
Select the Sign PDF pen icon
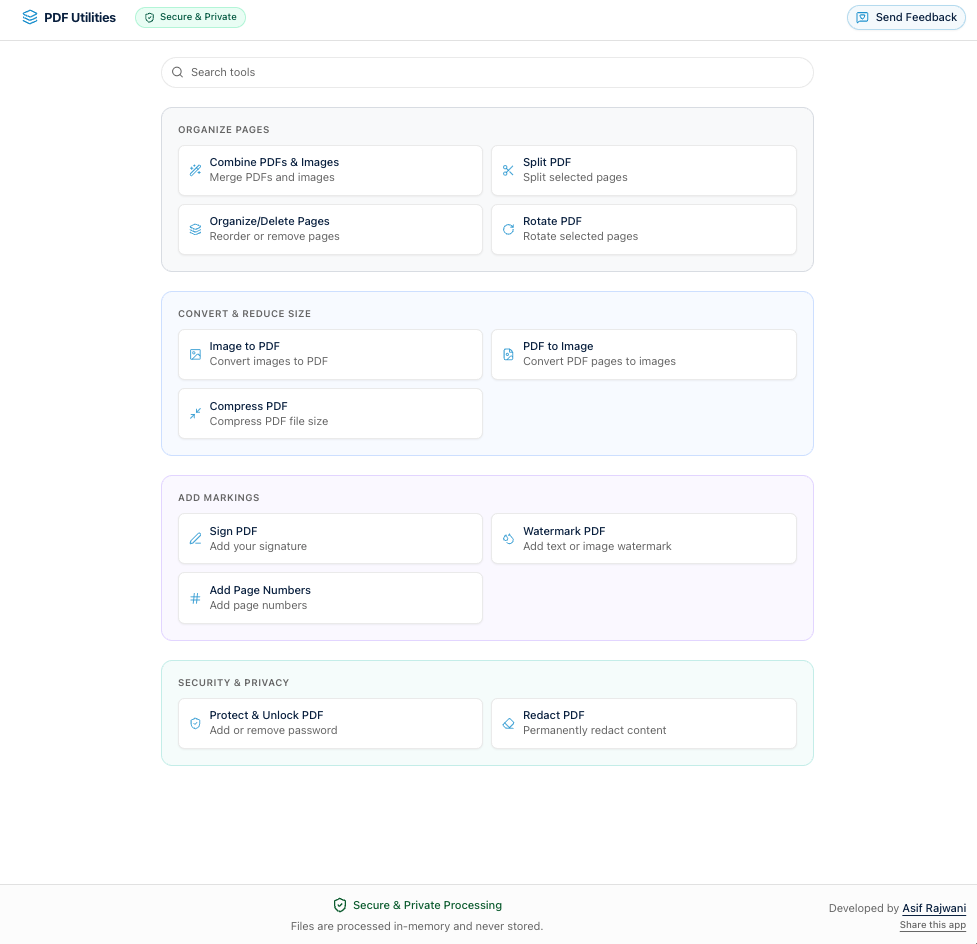pyautogui.click(x=195, y=538)
